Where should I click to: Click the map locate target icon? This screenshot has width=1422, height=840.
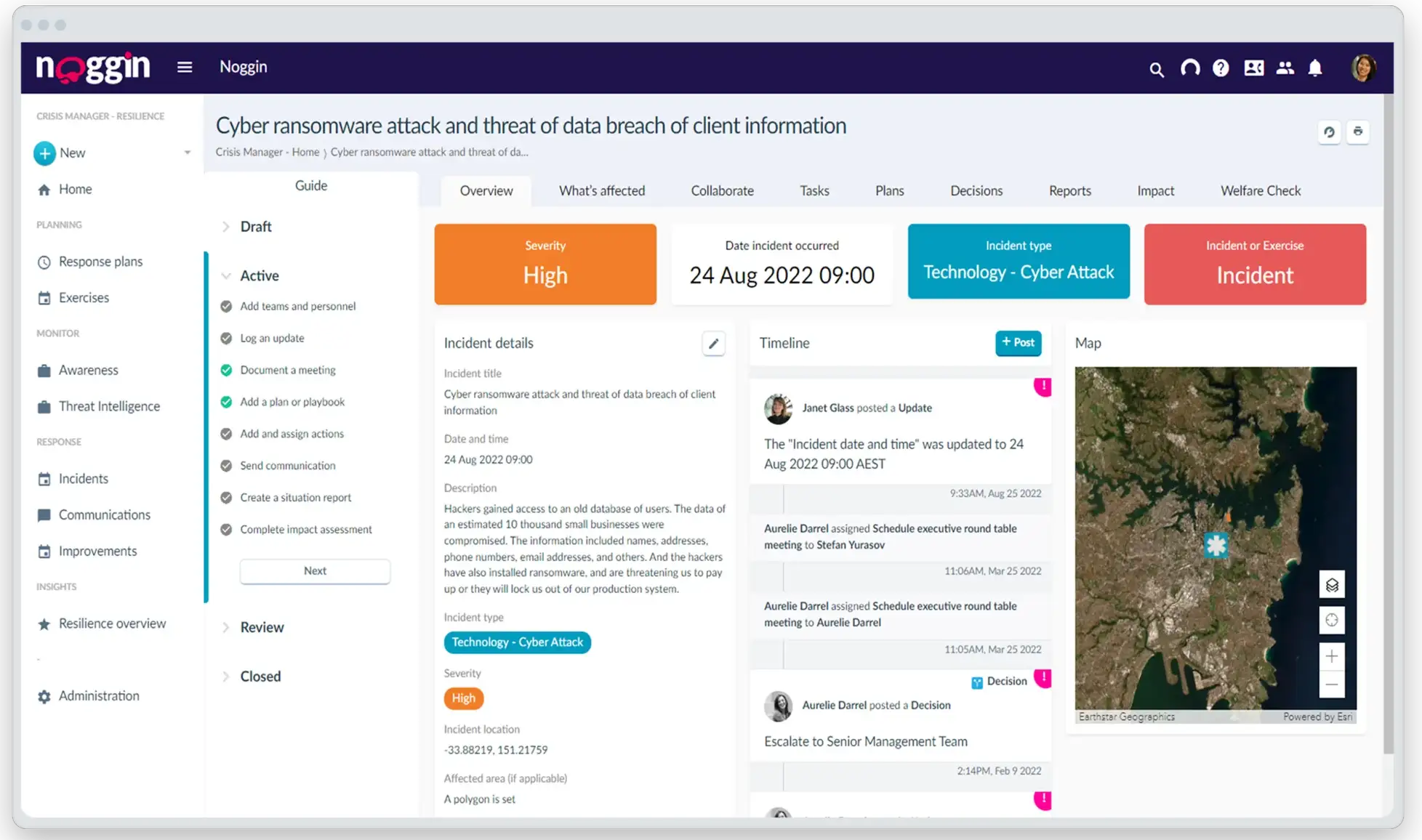tap(1332, 620)
